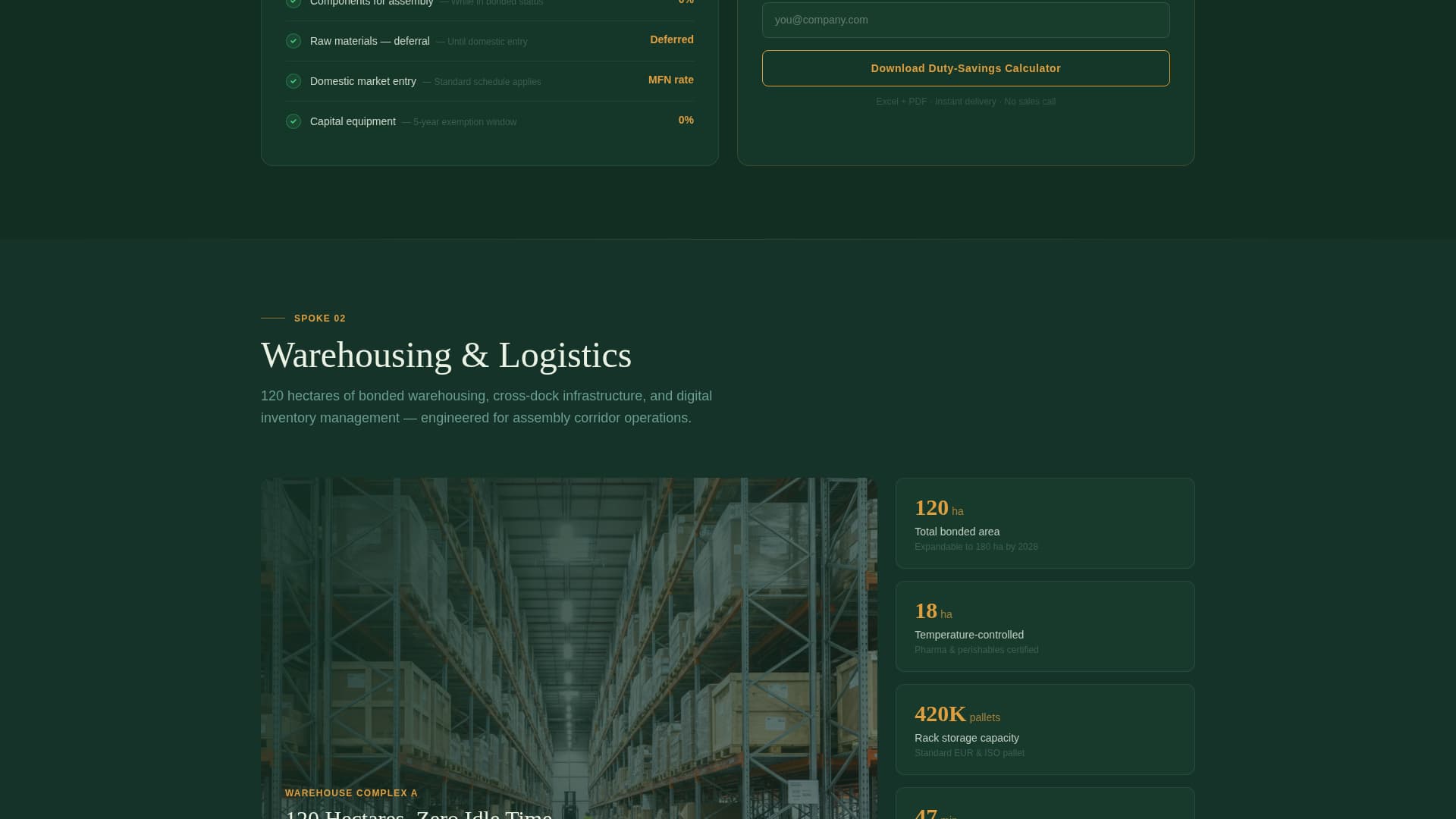Click the Download Duty-Savings Calculator button

pyautogui.click(x=965, y=68)
